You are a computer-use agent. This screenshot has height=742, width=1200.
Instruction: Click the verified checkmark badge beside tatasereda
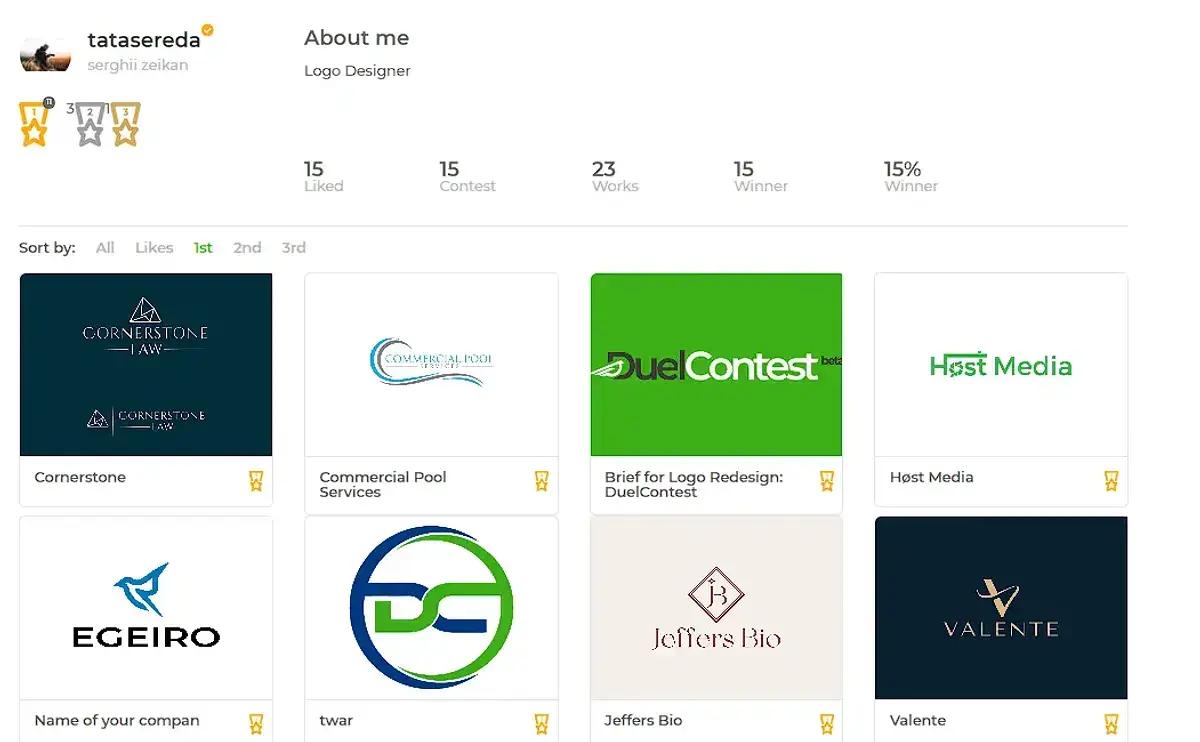208,32
